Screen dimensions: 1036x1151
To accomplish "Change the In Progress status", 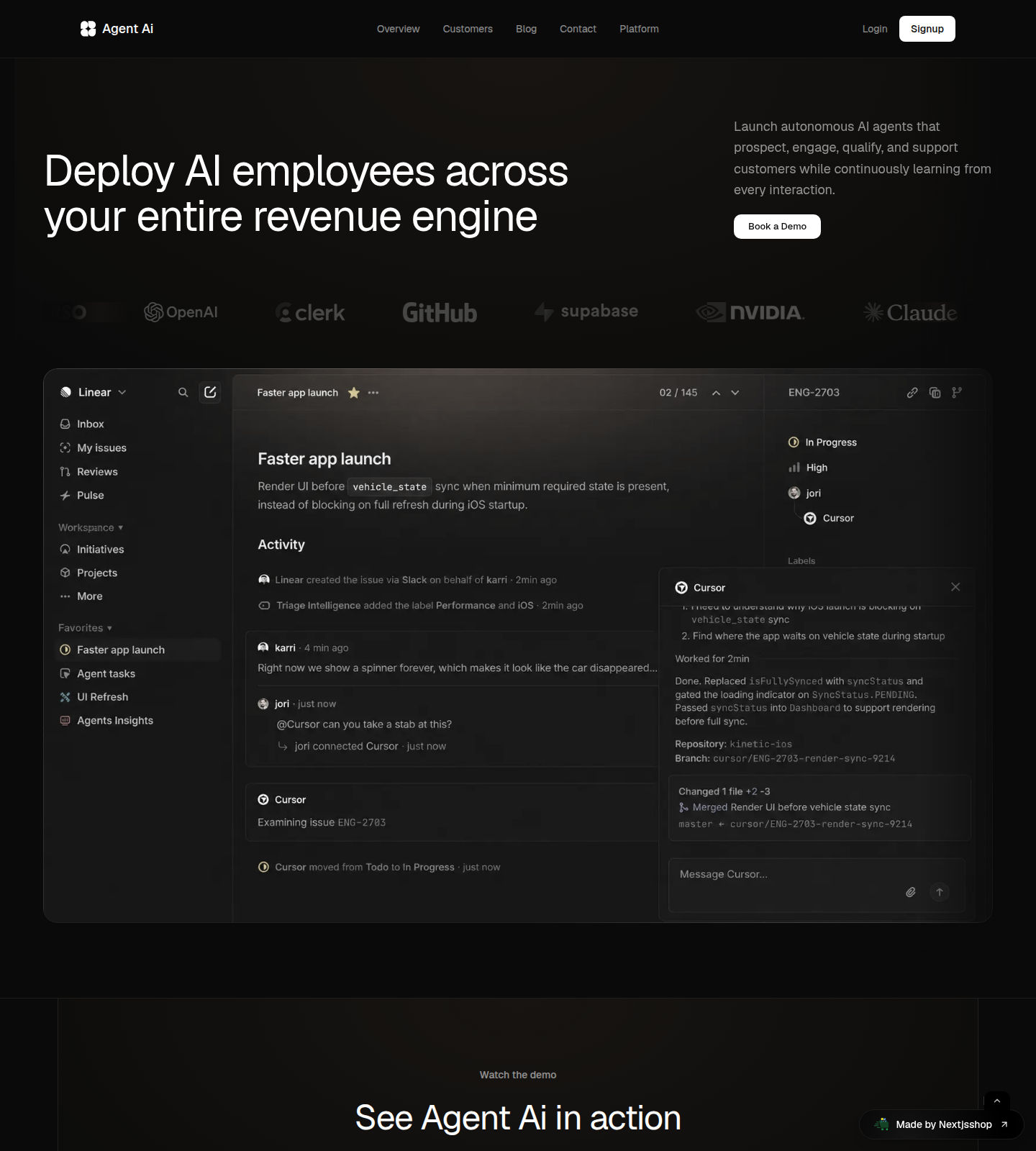I will click(822, 442).
